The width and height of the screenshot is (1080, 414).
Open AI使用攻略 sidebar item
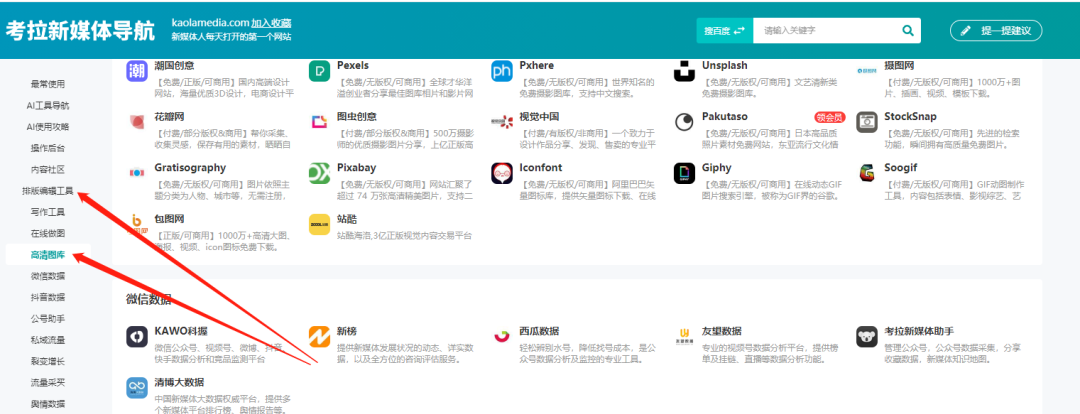pyautogui.click(x=48, y=127)
